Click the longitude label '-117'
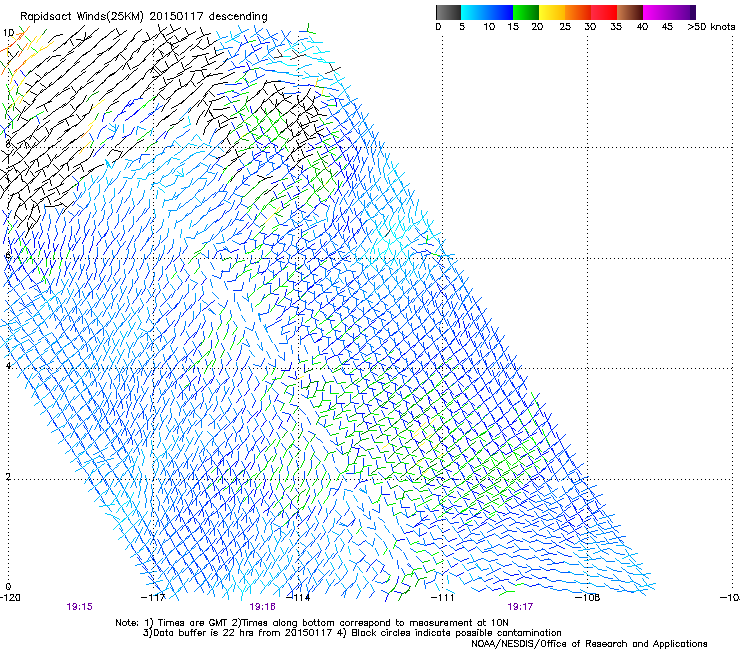Screen dimensions: 740x650 click(x=153, y=598)
